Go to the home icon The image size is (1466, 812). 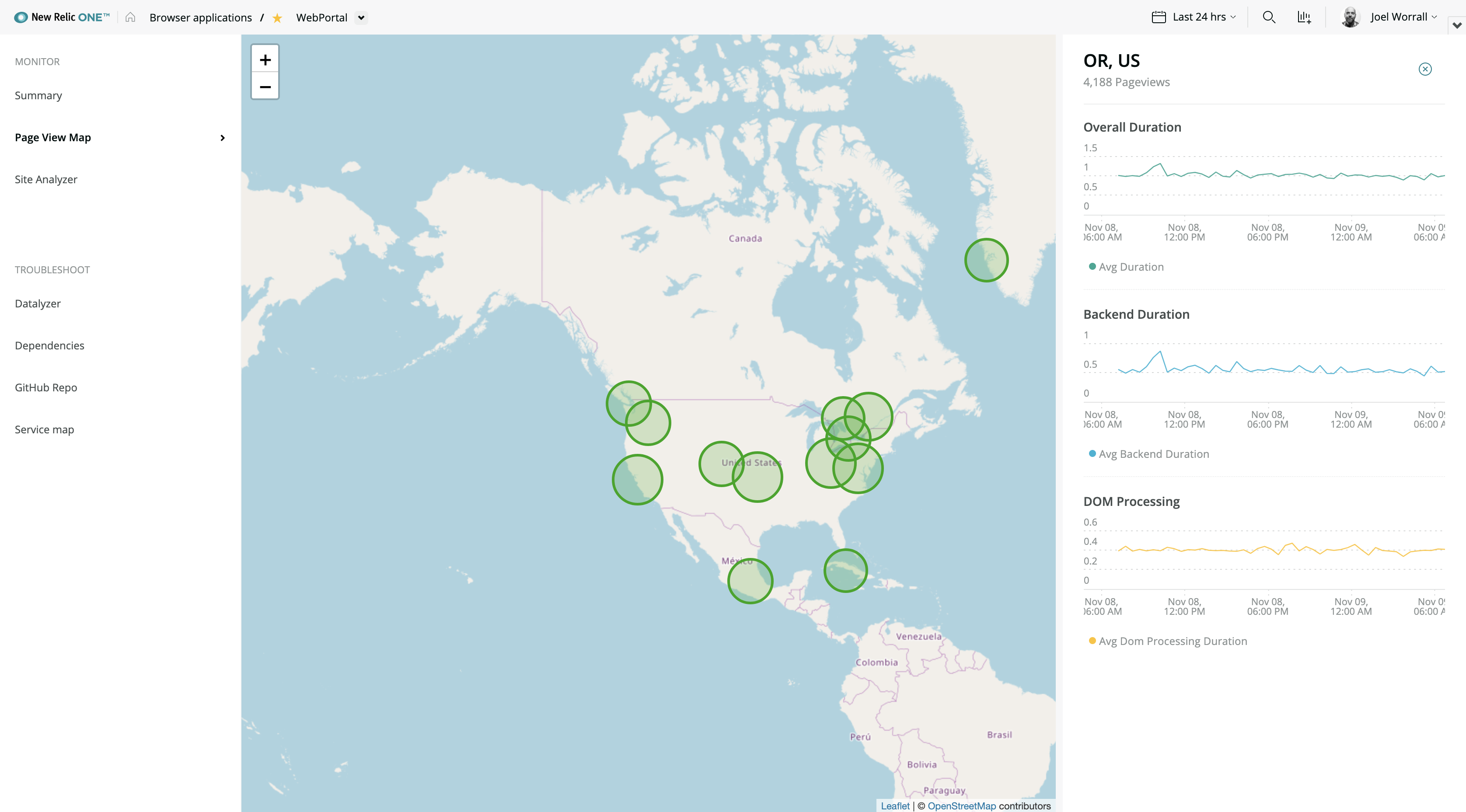pyautogui.click(x=130, y=17)
